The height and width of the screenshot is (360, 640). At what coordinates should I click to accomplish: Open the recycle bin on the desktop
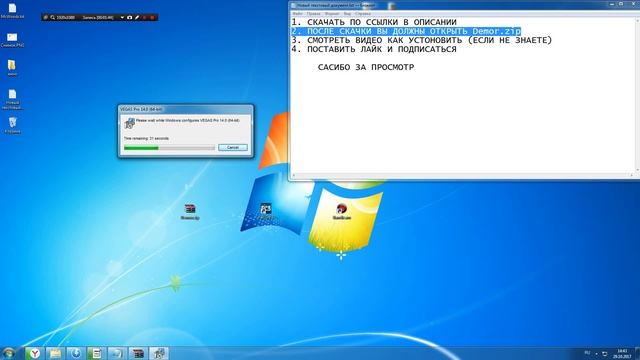tap(13, 125)
